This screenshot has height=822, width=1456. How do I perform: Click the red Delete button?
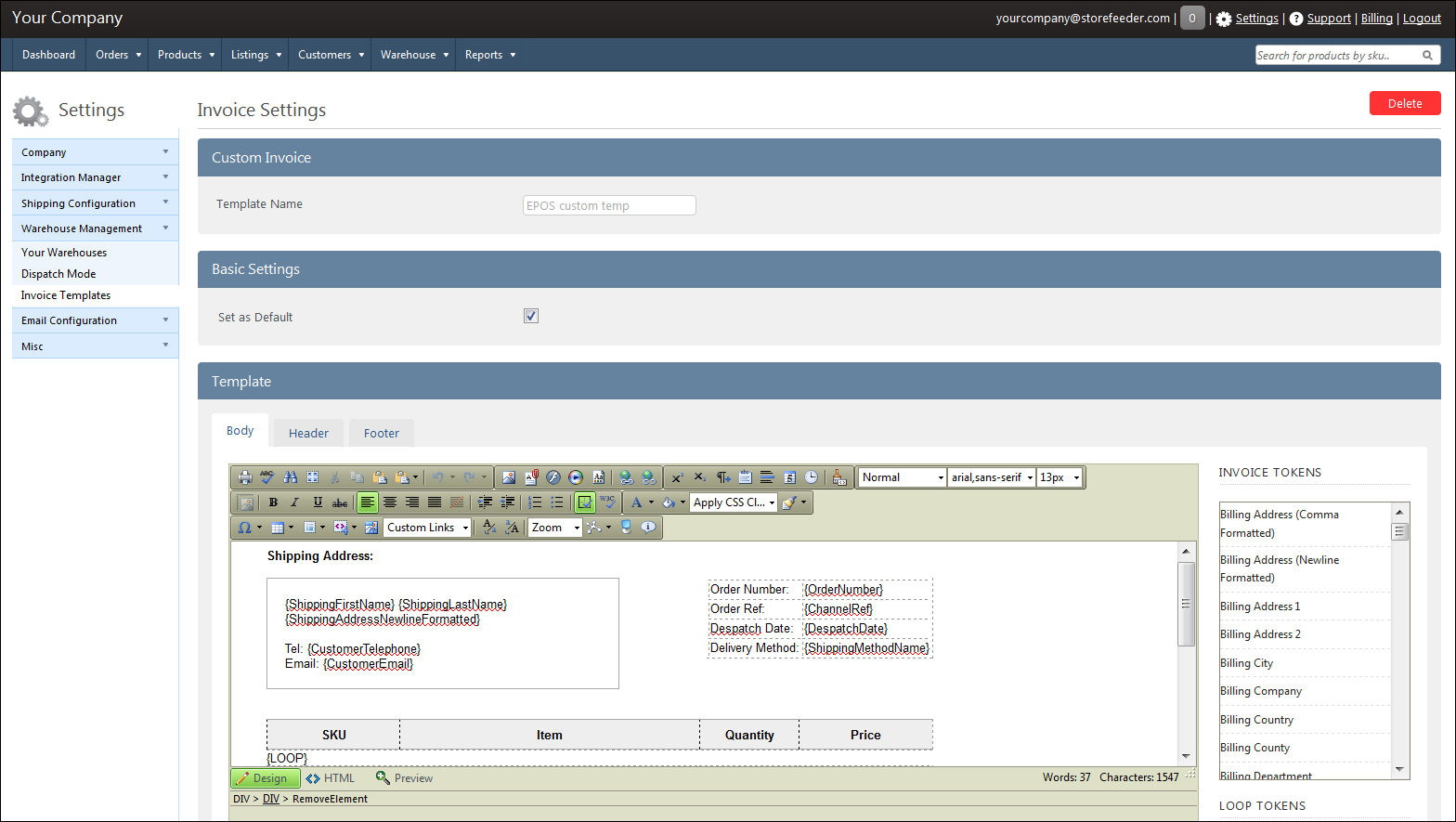(1405, 103)
